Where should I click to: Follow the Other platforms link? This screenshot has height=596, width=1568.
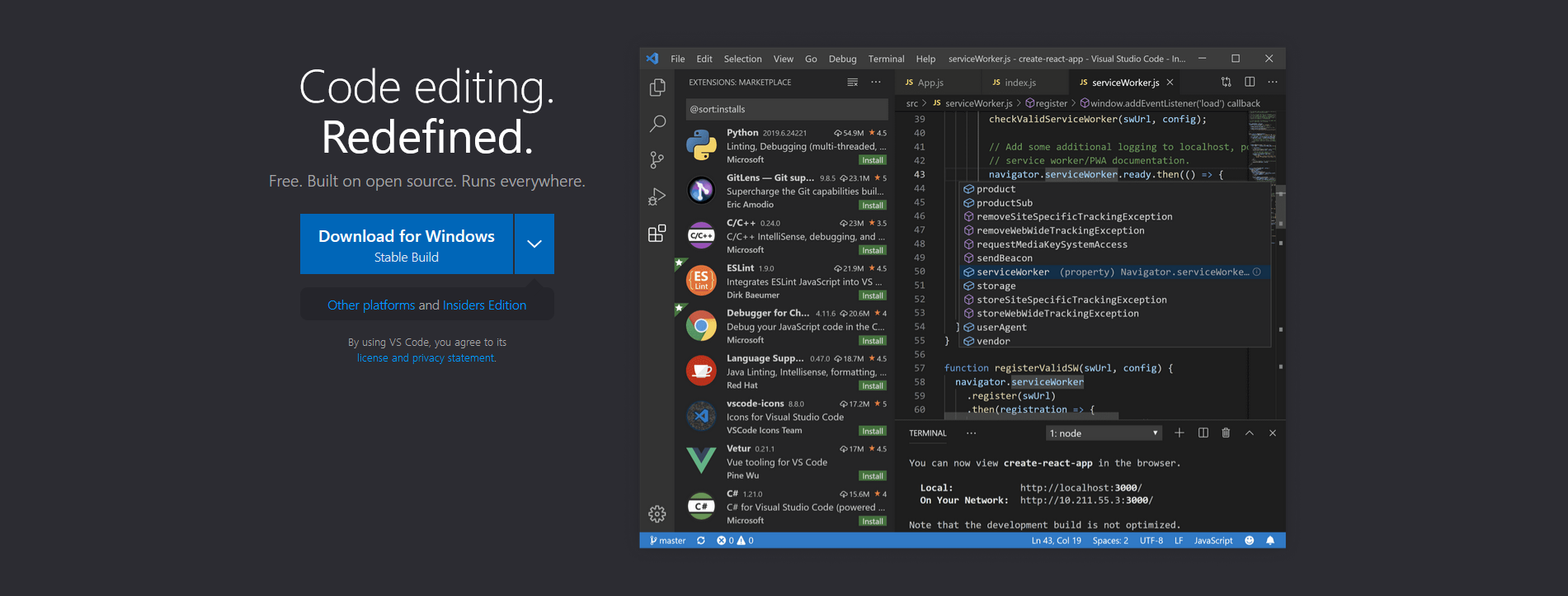tap(371, 305)
